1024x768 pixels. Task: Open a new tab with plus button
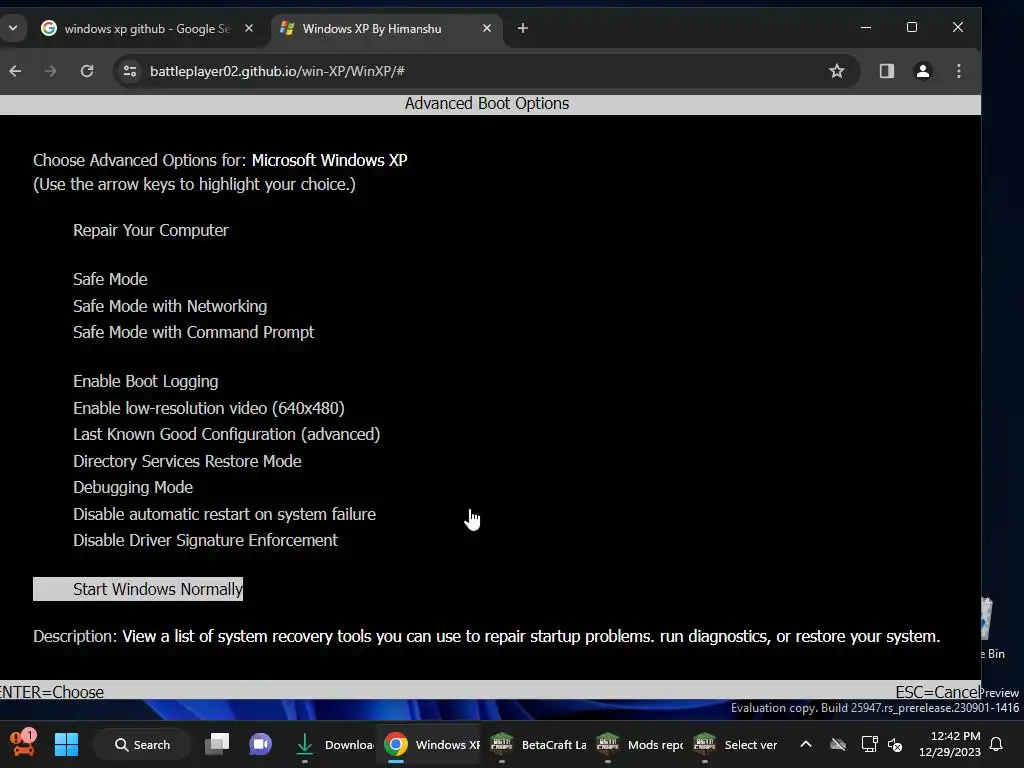click(x=522, y=28)
